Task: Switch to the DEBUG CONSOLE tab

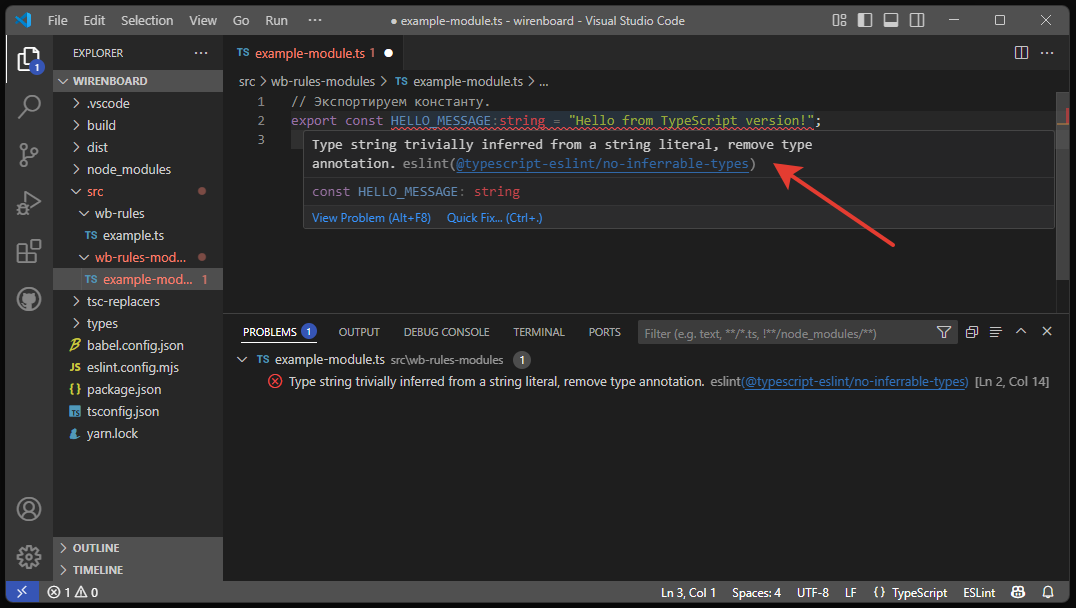Action: point(446,332)
